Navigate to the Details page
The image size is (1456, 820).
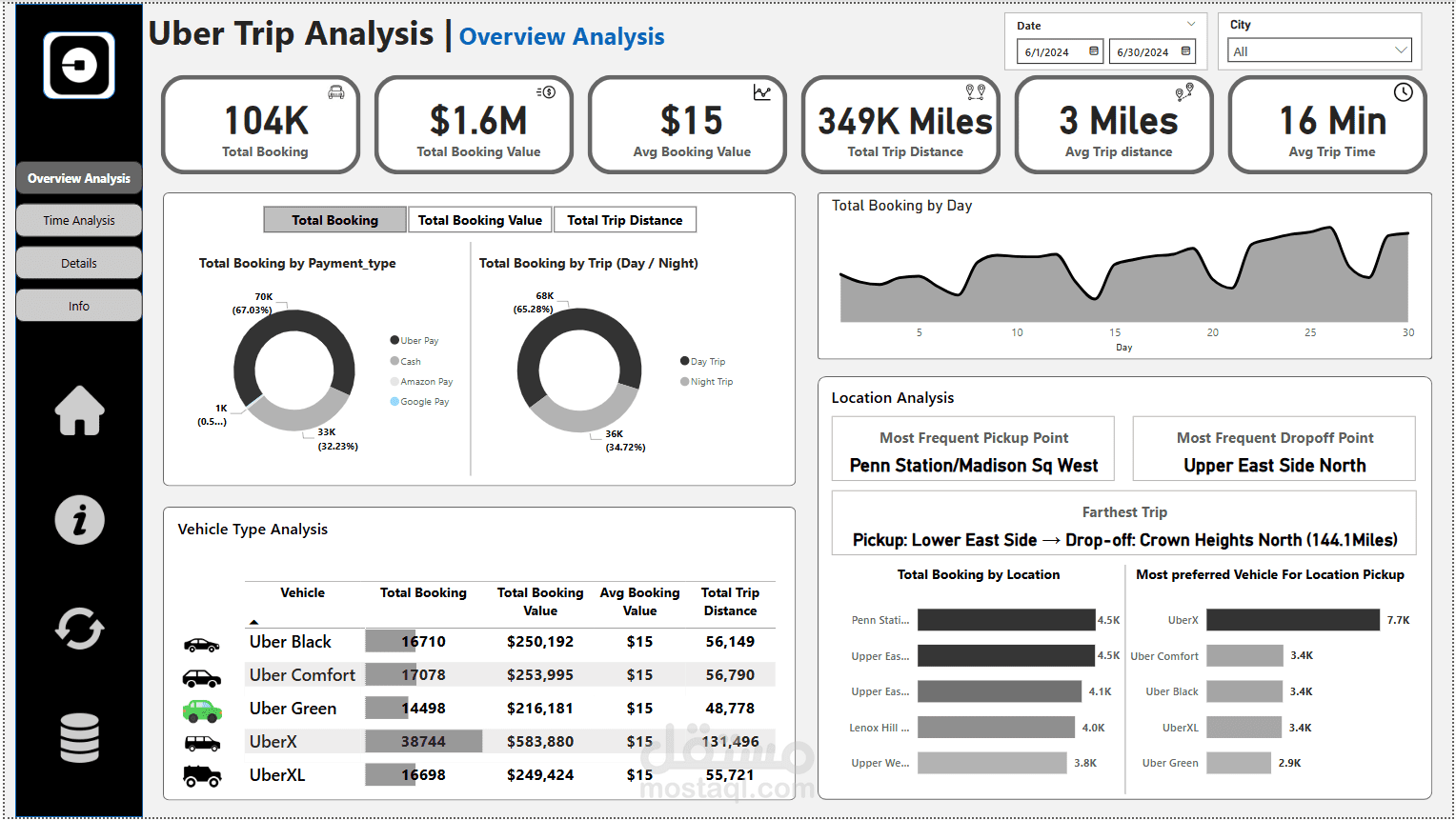pyautogui.click(x=78, y=263)
